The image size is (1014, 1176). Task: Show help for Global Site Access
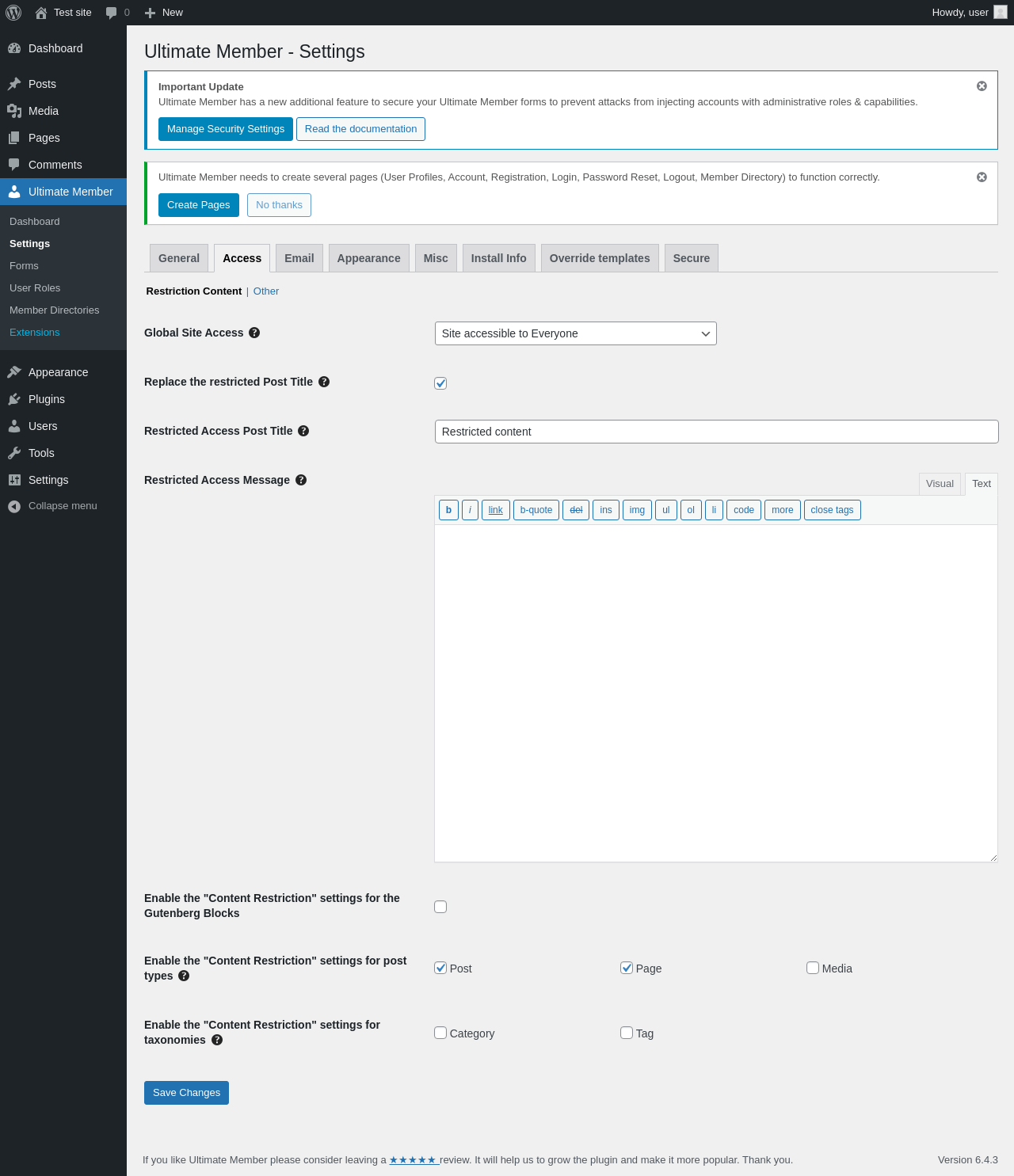[x=254, y=333]
